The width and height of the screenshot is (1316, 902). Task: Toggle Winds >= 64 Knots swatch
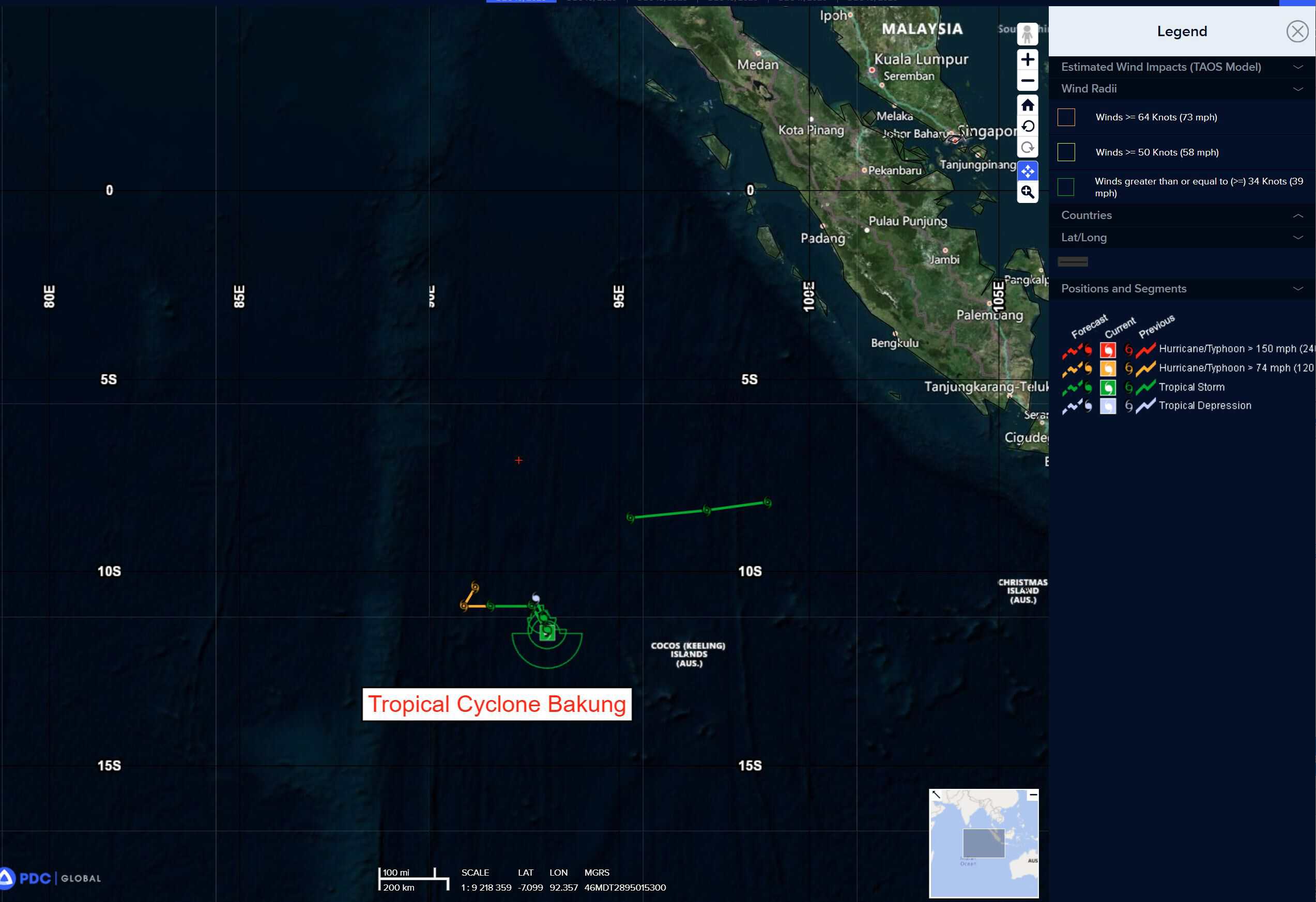tap(1066, 117)
